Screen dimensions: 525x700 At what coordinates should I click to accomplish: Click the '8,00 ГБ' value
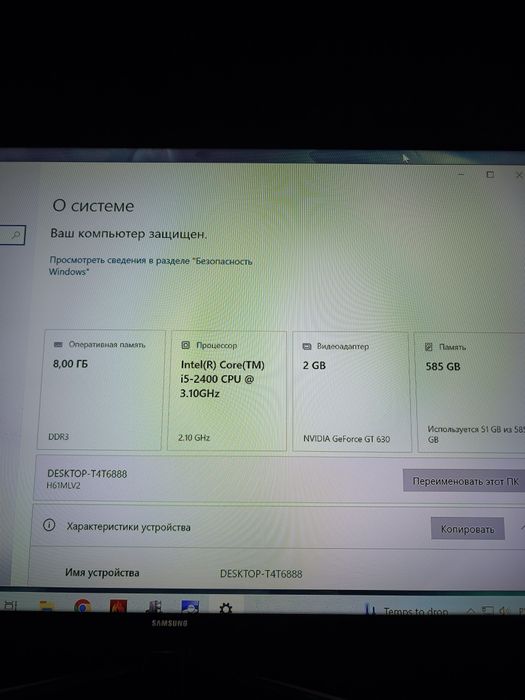click(x=71, y=364)
